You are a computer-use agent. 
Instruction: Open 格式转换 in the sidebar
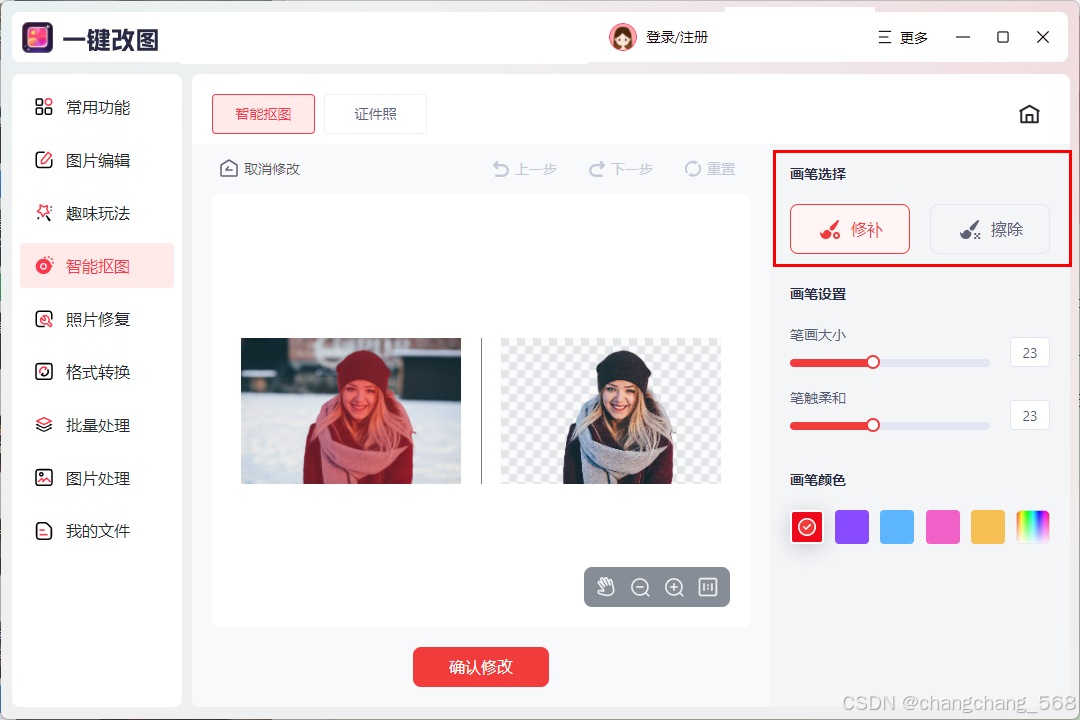(x=96, y=372)
